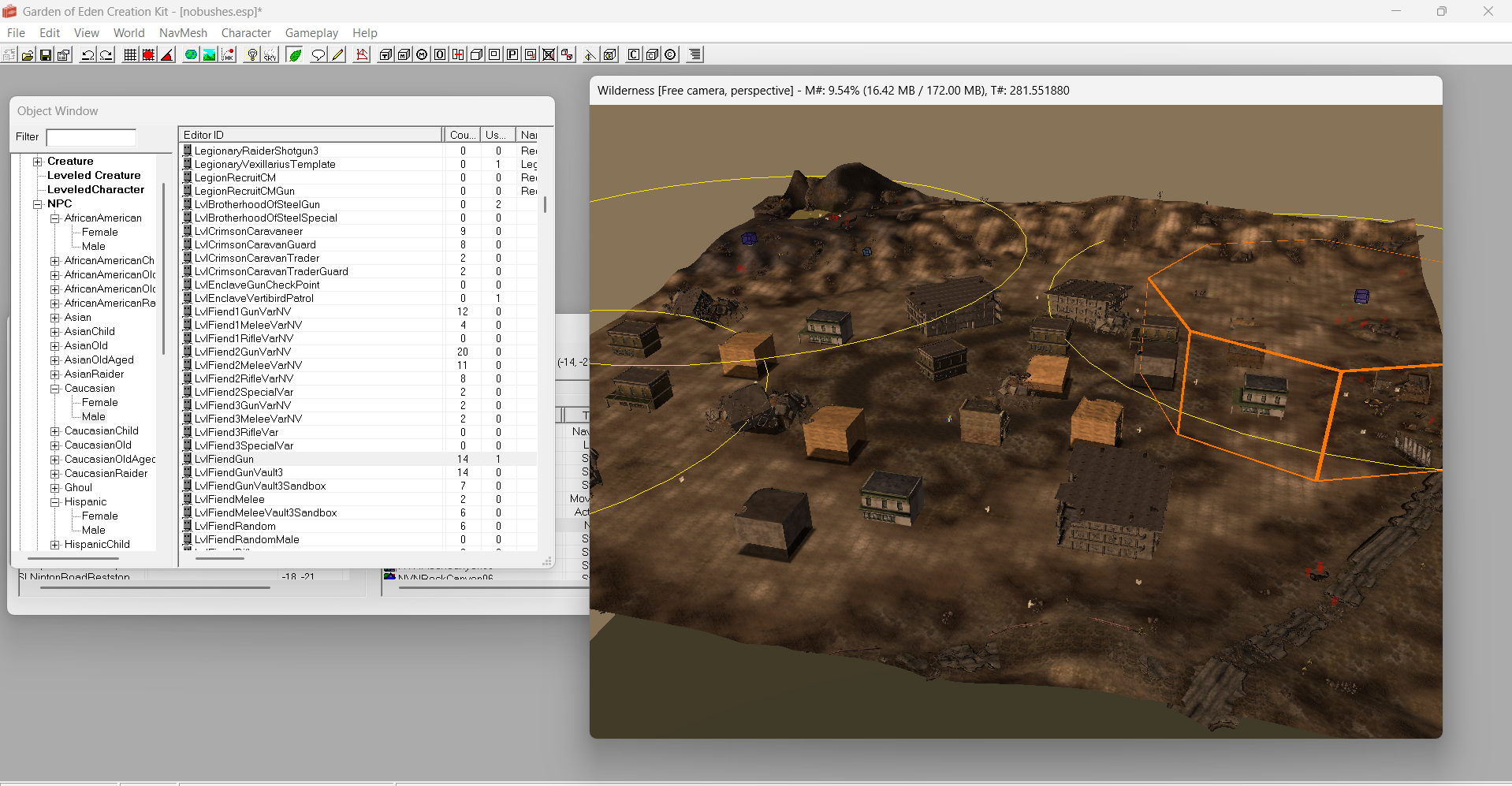1512x786 pixels.
Task: Click the circled M toolbar icon
Action: click(422, 54)
